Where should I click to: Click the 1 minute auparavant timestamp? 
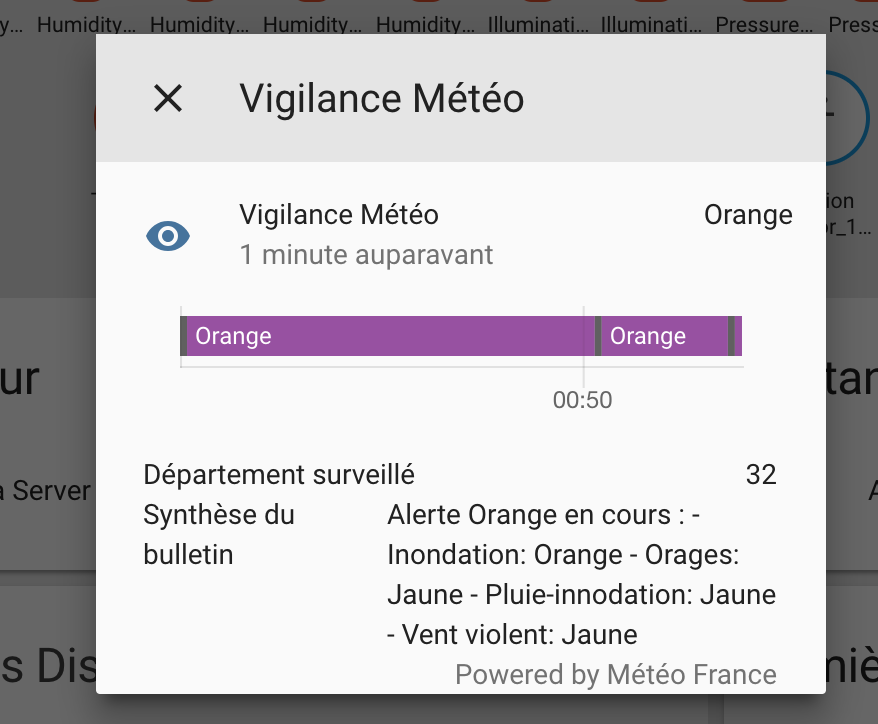366,255
